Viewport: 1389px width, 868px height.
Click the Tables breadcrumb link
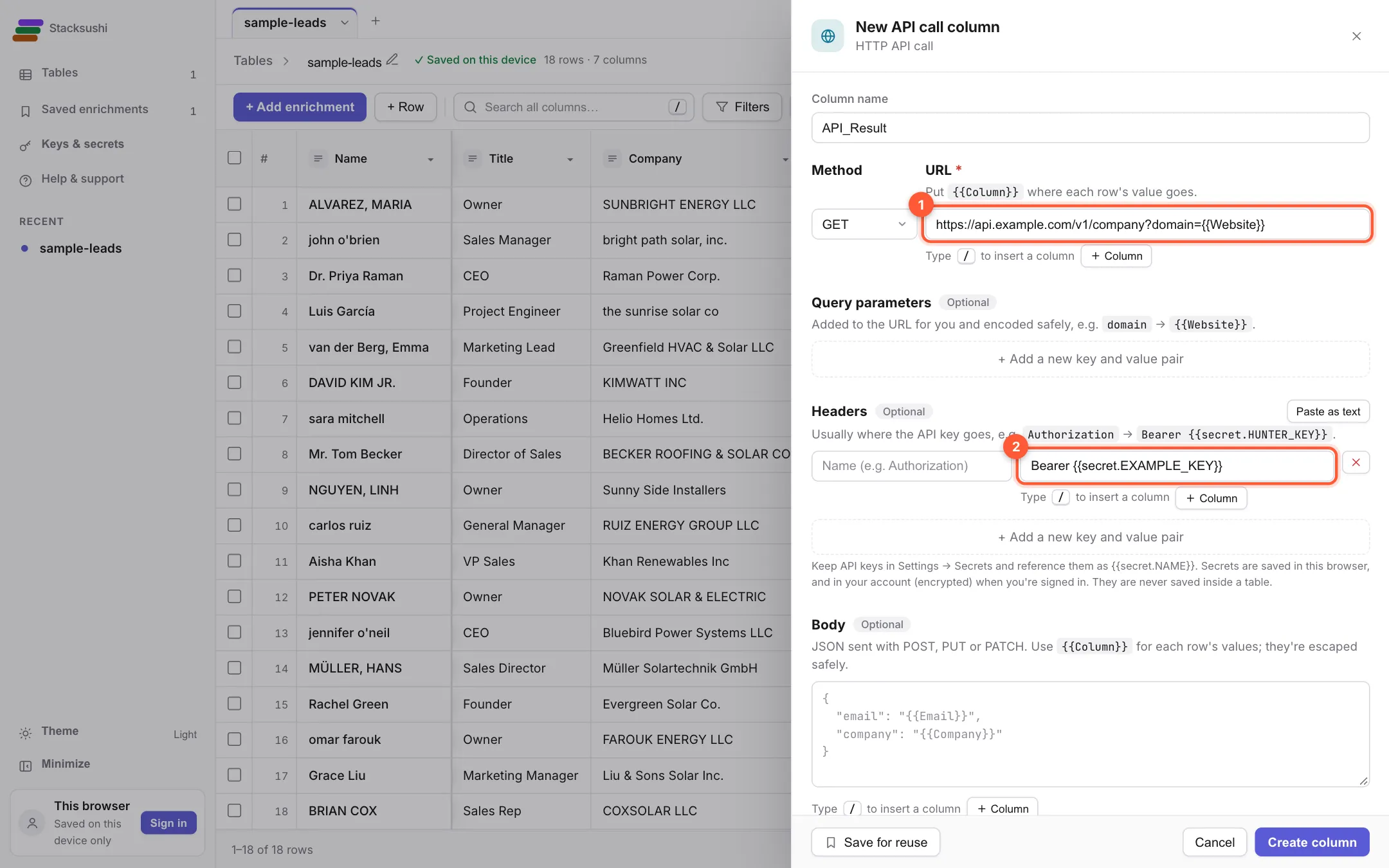253,60
